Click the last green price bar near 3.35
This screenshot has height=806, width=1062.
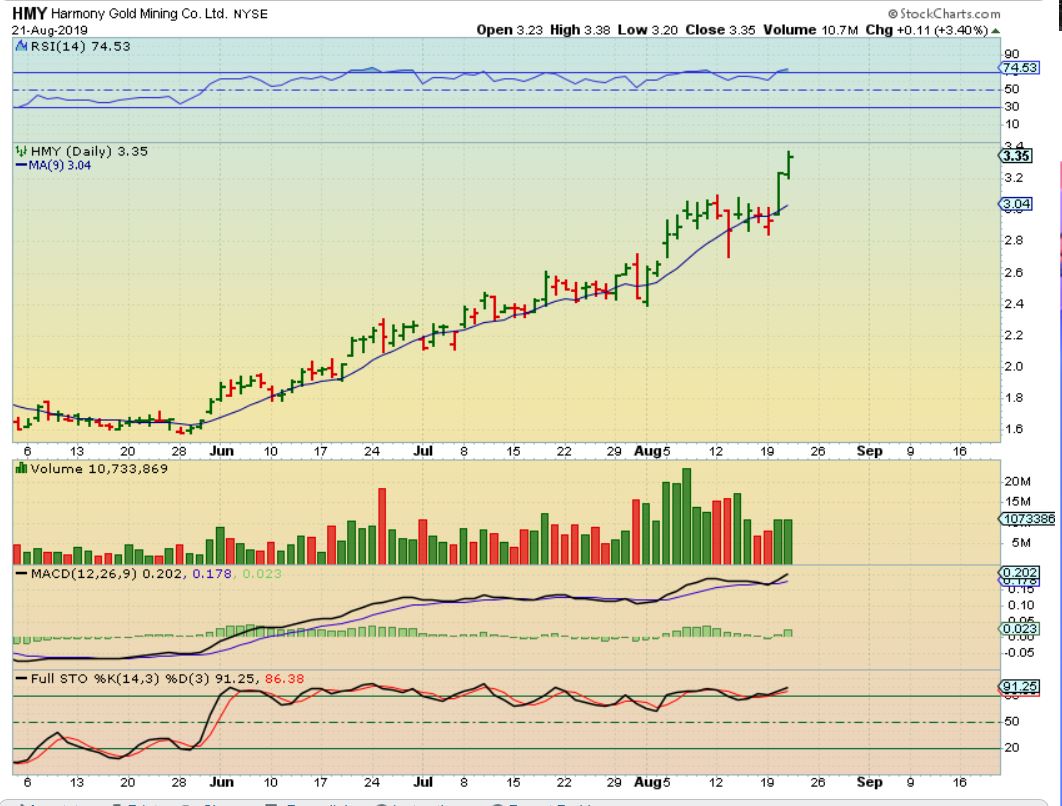pyautogui.click(x=790, y=166)
